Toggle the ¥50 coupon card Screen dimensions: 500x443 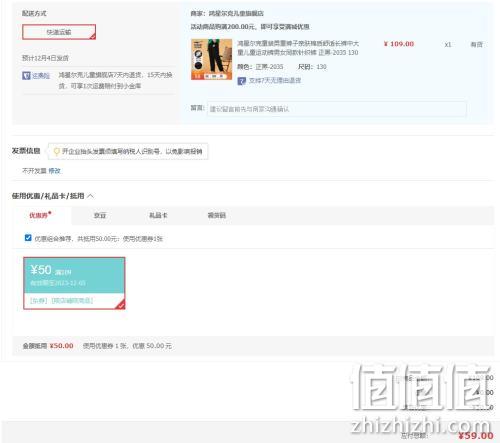pos(74,283)
